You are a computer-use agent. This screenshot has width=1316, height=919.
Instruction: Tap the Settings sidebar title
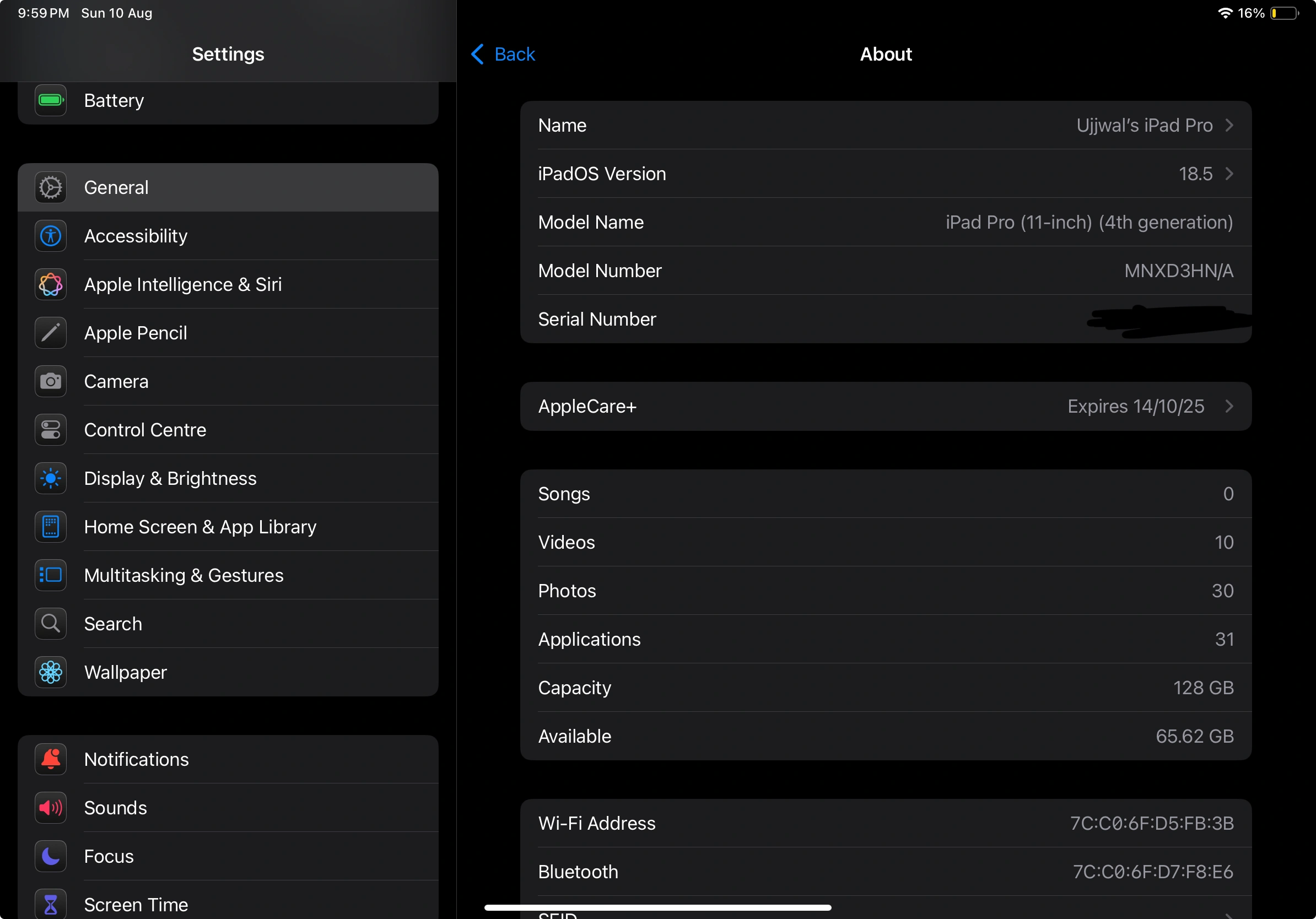click(x=228, y=54)
